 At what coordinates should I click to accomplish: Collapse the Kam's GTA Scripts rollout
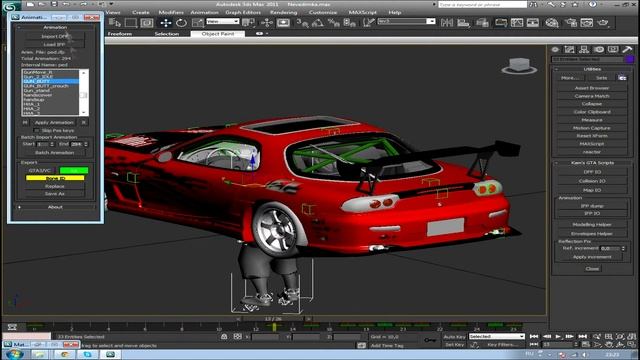pyautogui.click(x=592, y=162)
